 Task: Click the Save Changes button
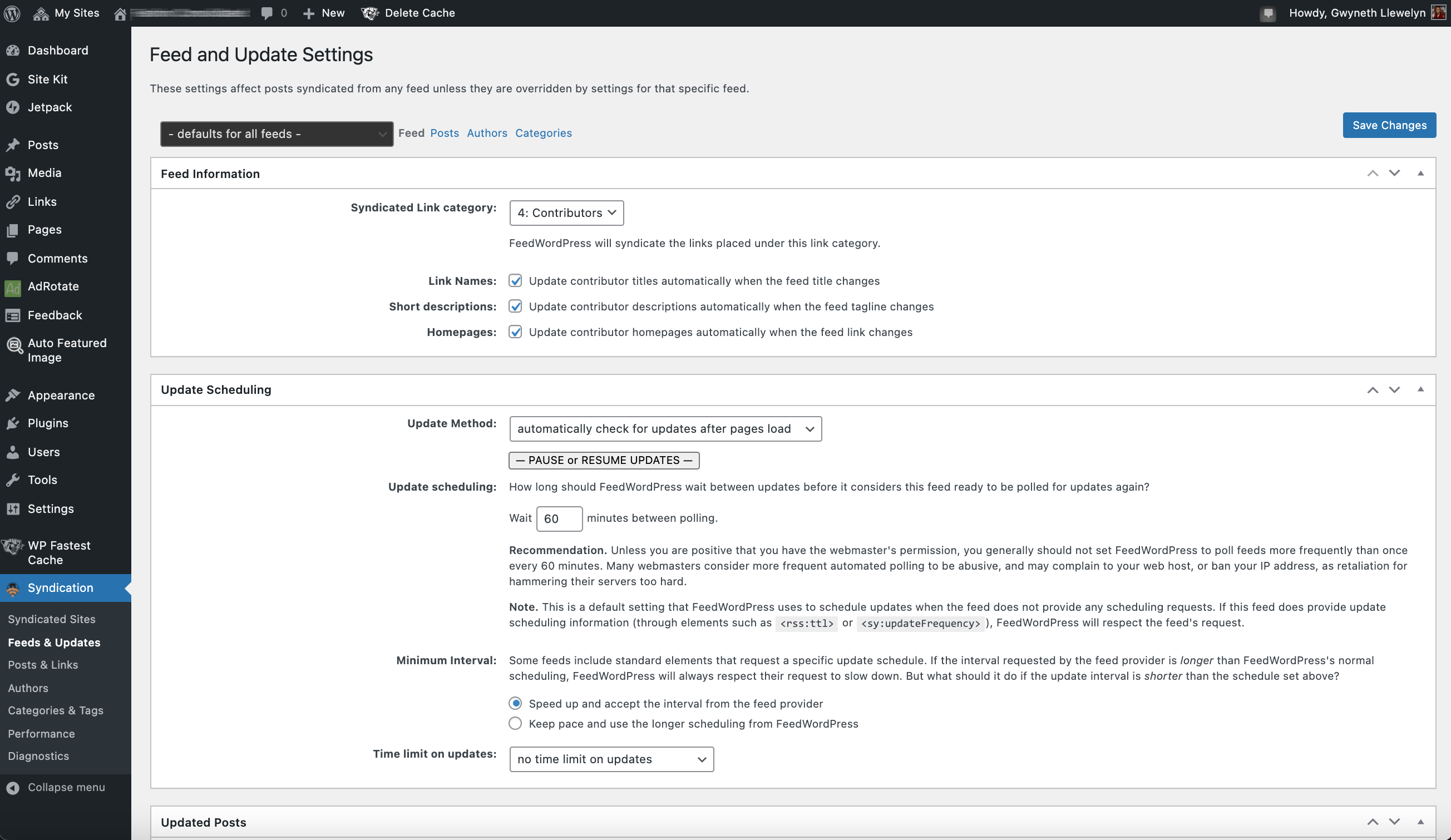(x=1389, y=126)
